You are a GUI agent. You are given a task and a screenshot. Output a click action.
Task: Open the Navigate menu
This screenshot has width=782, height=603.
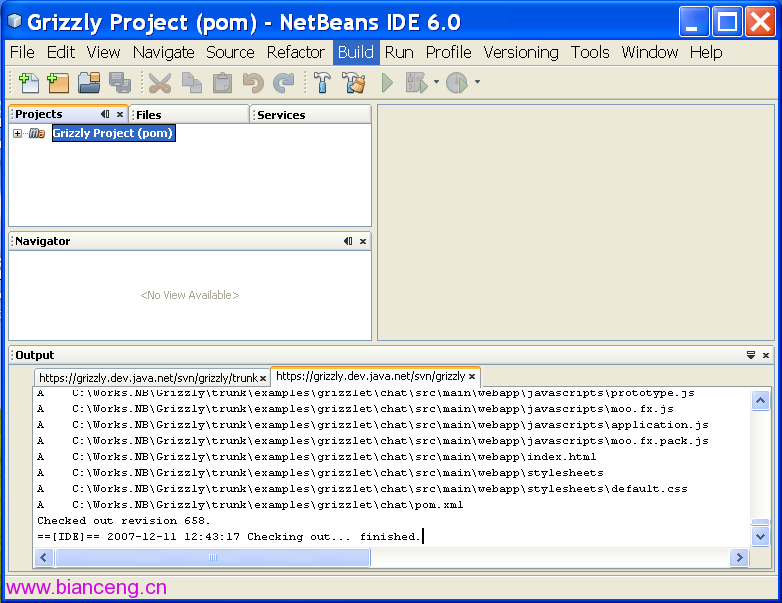pos(164,52)
